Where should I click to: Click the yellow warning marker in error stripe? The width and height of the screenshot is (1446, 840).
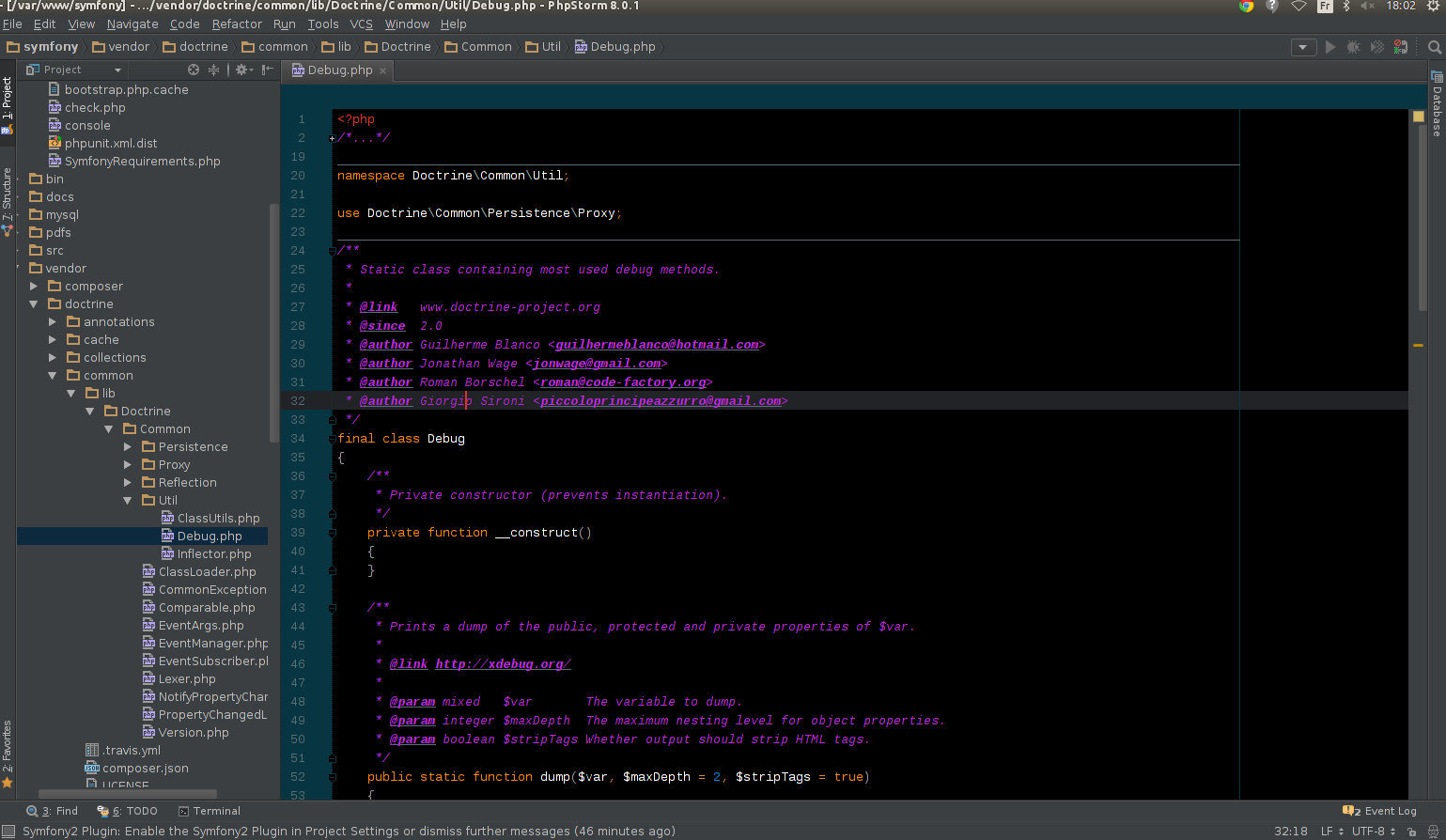pos(1419,346)
